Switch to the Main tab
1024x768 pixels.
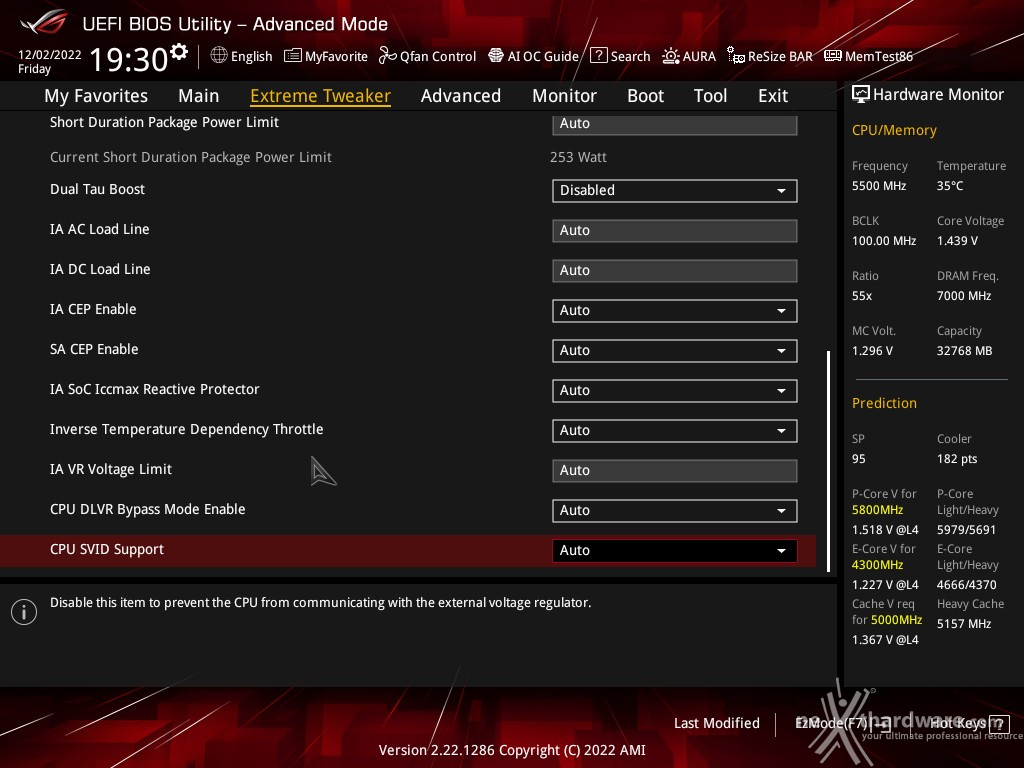(x=199, y=96)
